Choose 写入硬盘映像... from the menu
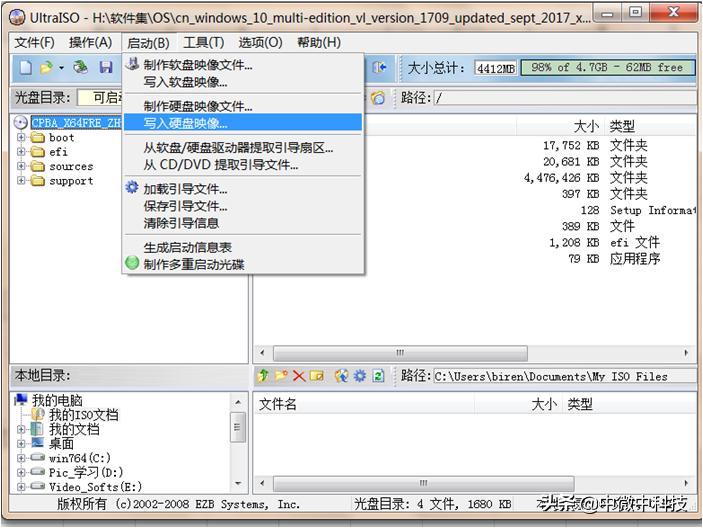The height and width of the screenshot is (528, 703). pos(243,122)
